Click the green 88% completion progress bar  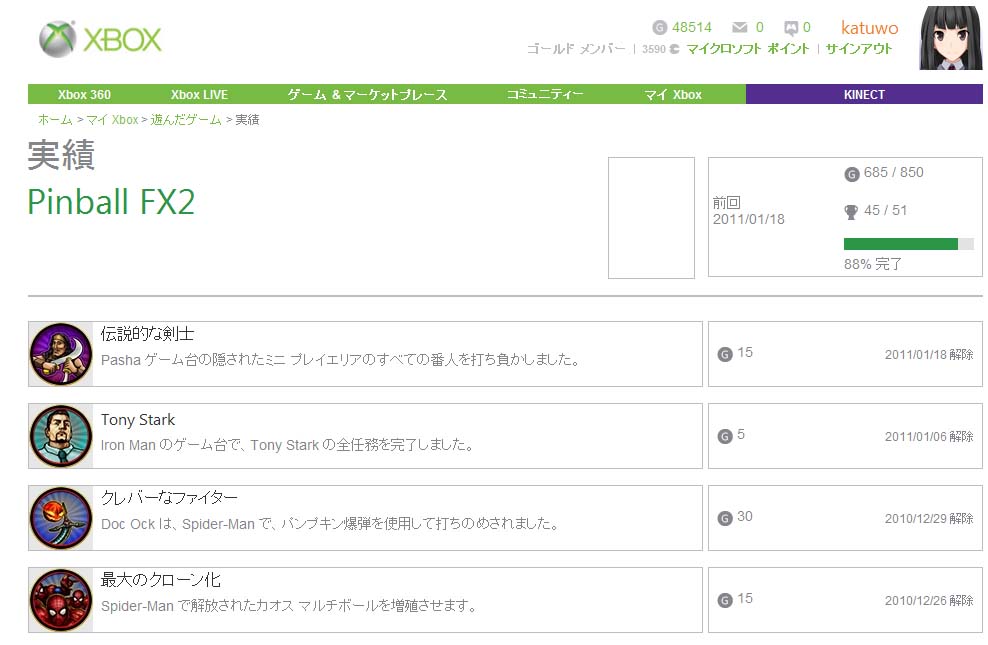pyautogui.click(x=909, y=244)
